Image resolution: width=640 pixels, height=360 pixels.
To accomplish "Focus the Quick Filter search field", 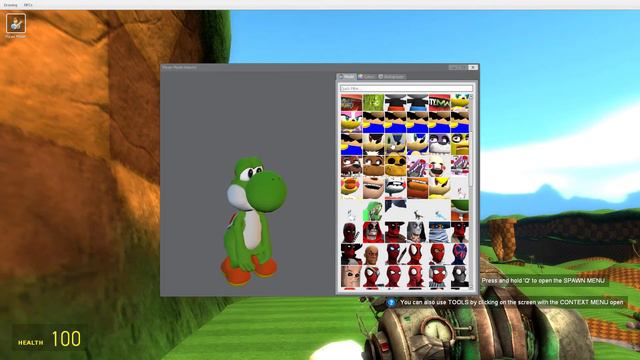I will [x=406, y=88].
